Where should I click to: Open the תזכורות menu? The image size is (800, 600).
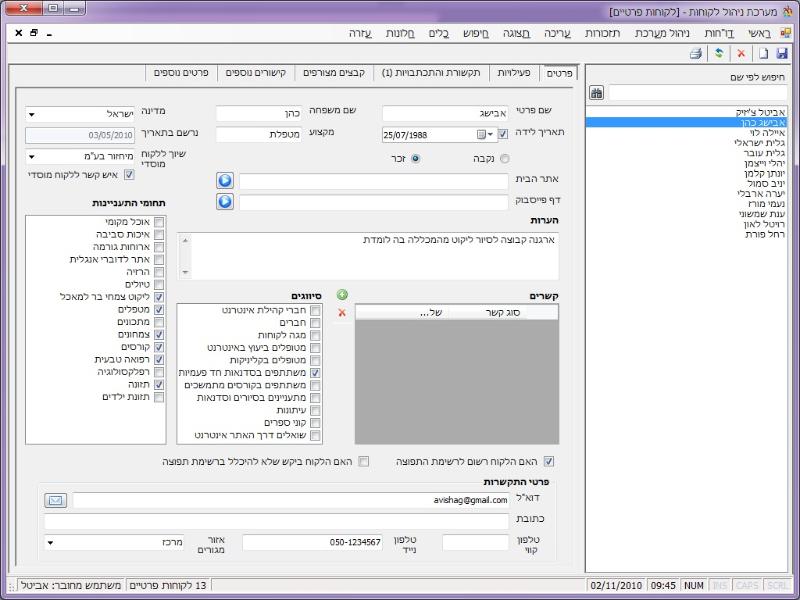[x=603, y=34]
